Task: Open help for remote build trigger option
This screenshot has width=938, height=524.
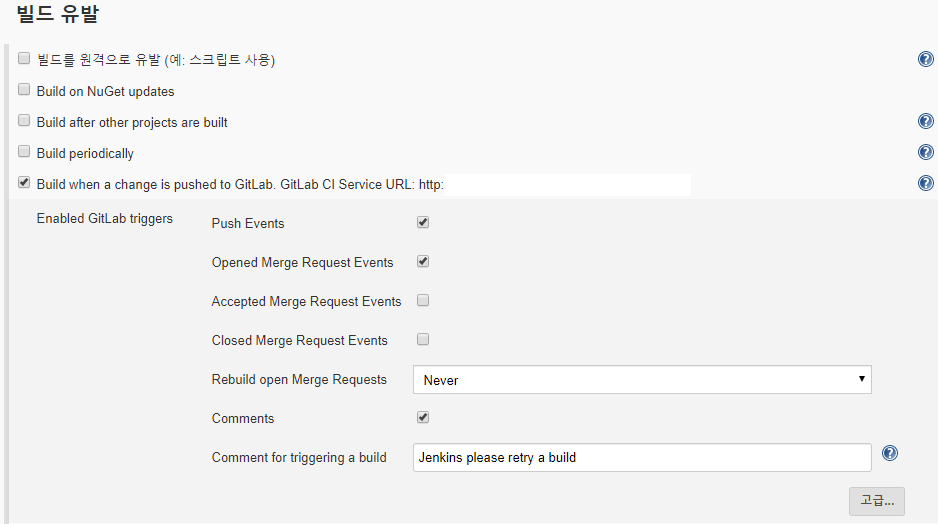Action: coord(925,59)
